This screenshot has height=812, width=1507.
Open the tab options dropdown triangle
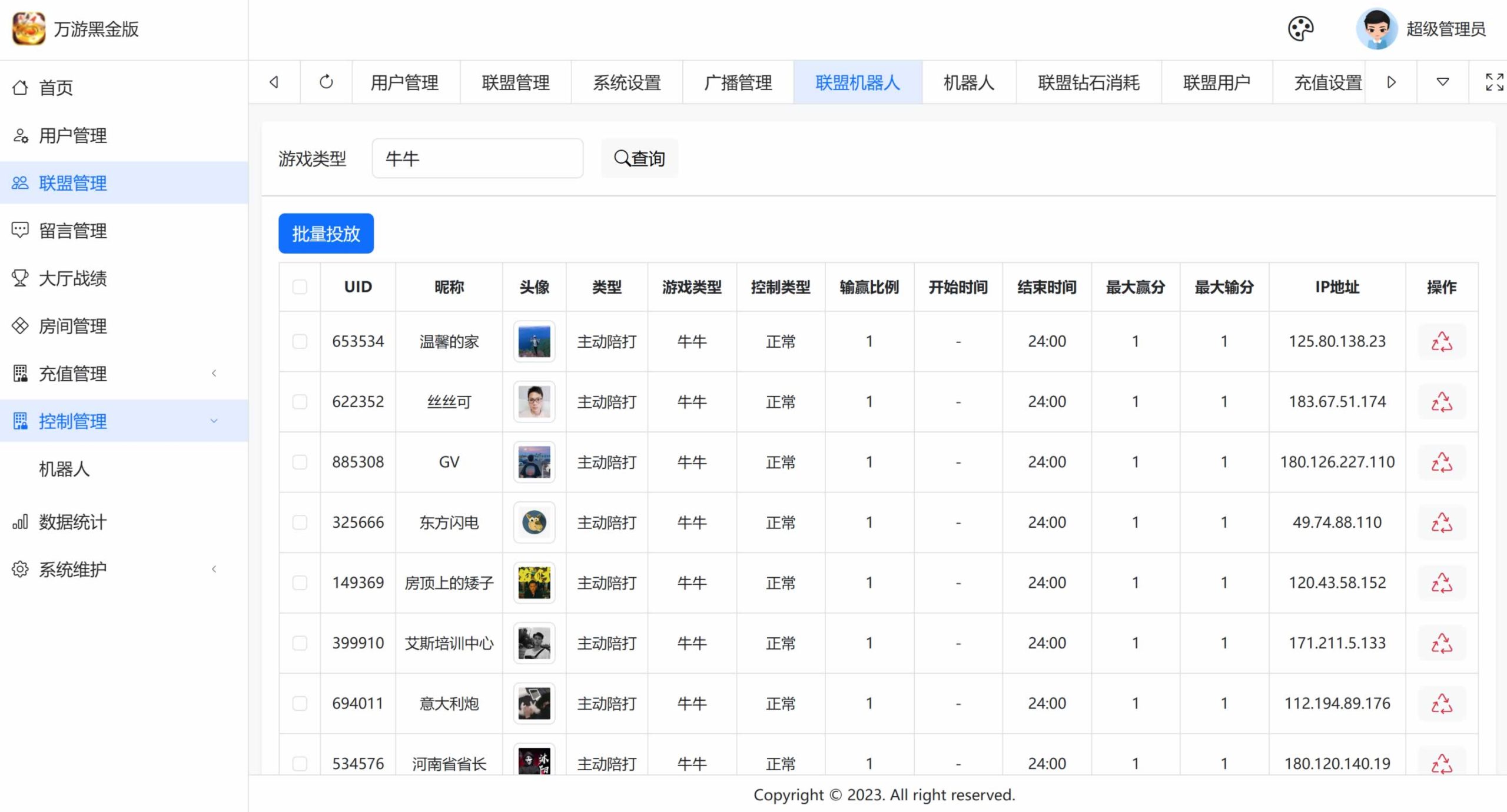[x=1442, y=82]
